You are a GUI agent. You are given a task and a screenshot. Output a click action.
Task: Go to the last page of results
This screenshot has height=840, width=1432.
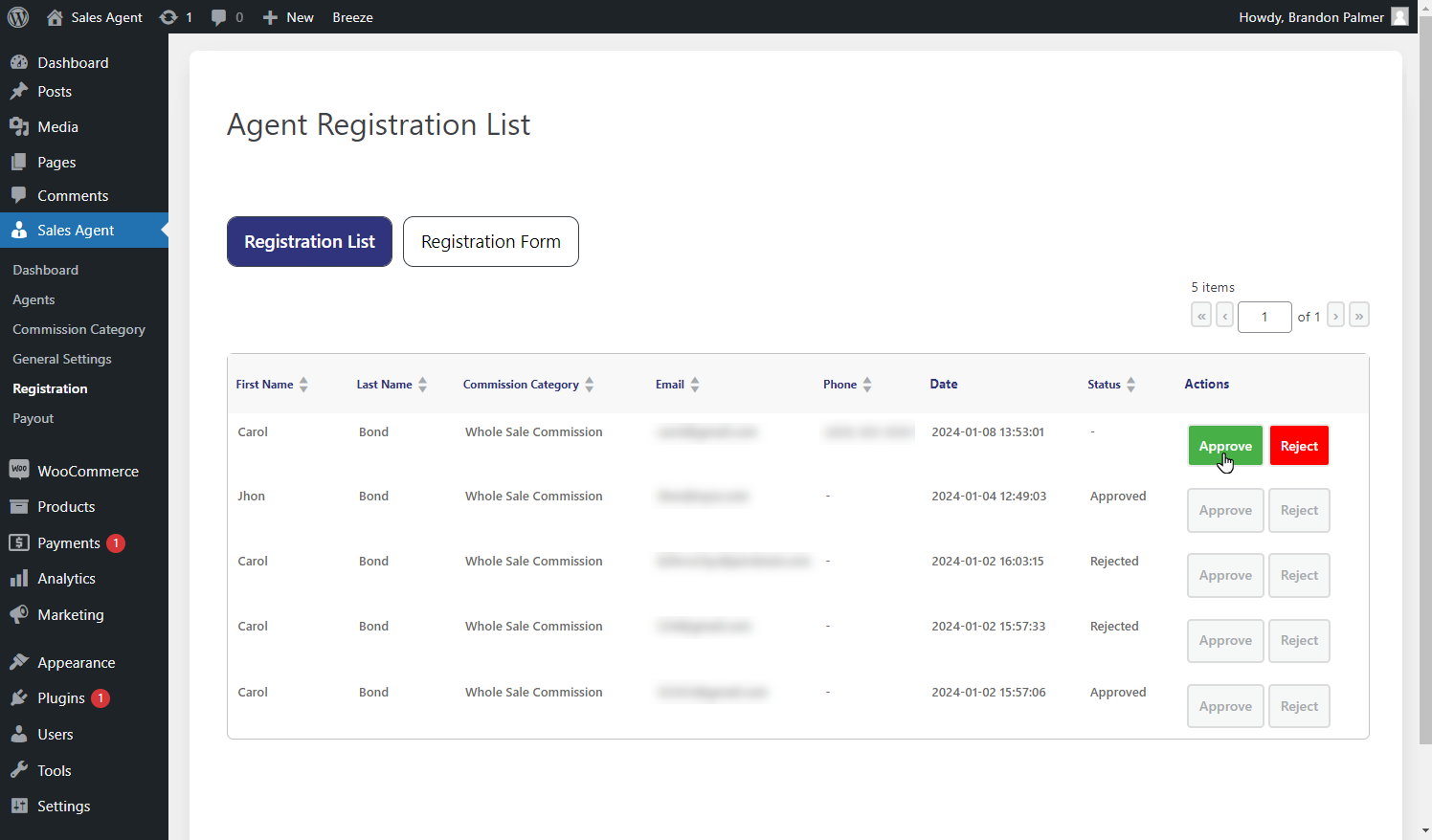(1358, 316)
